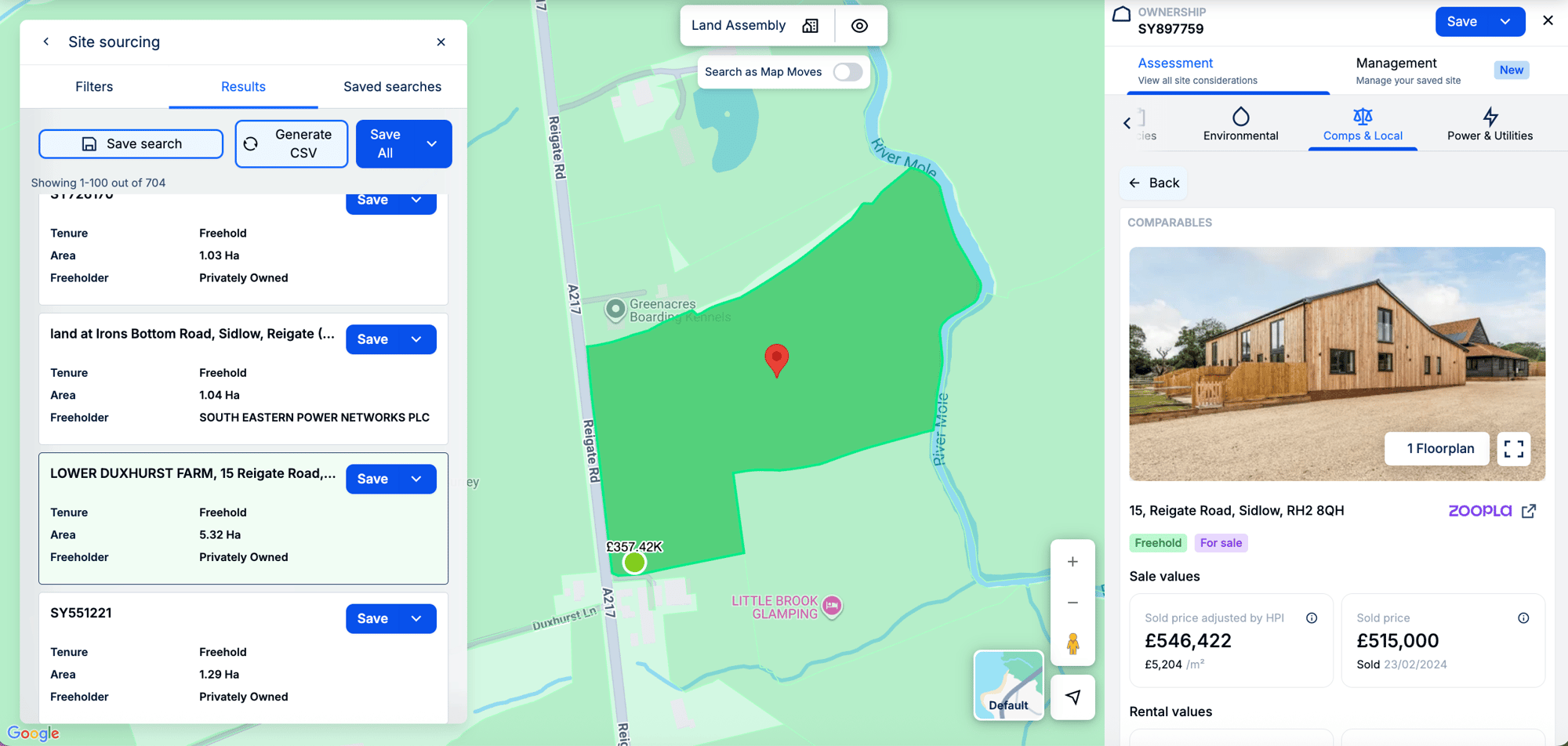Expand the comparable photo to fullscreen

point(1513,449)
